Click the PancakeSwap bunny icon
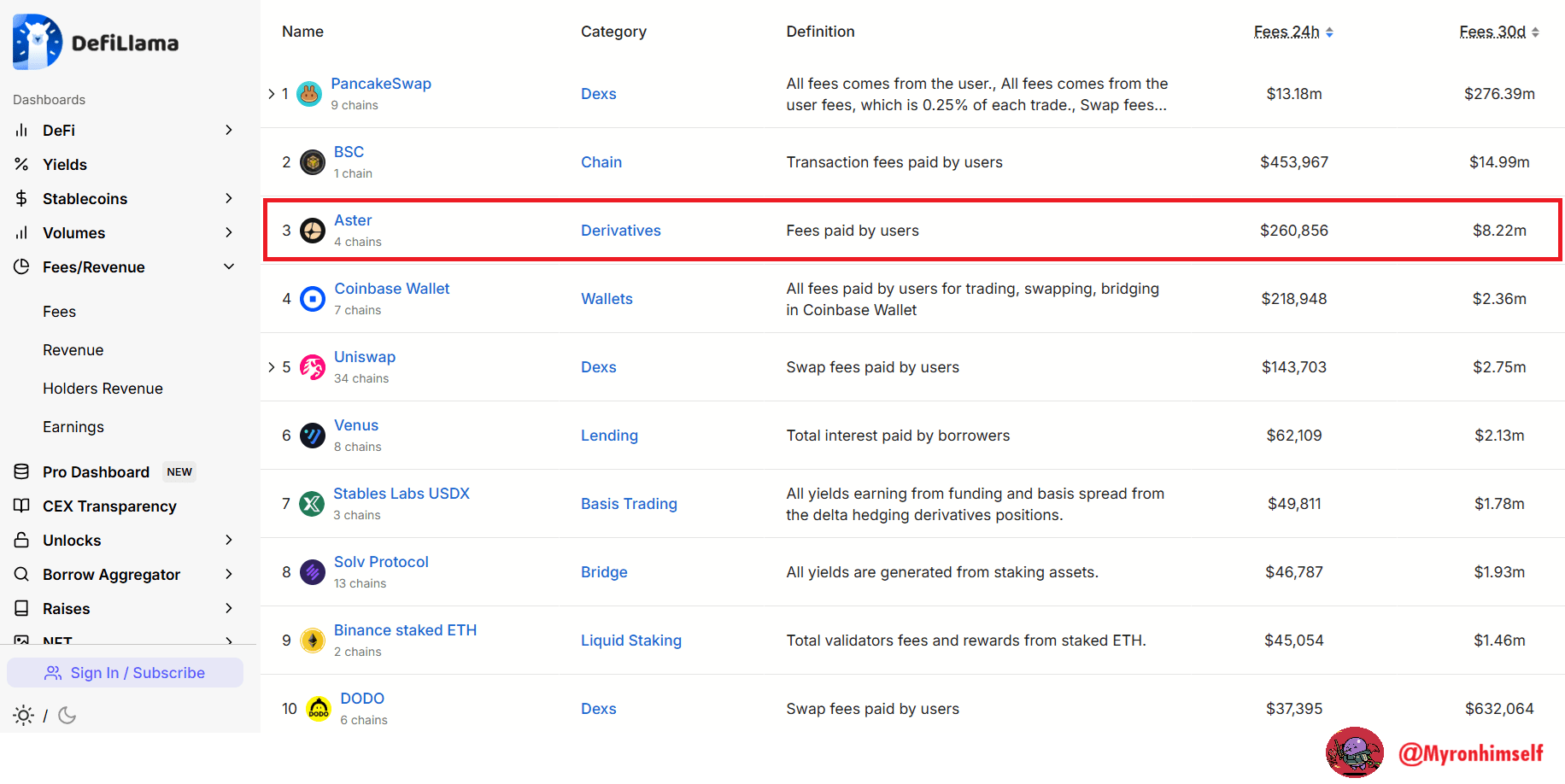 pyautogui.click(x=309, y=94)
